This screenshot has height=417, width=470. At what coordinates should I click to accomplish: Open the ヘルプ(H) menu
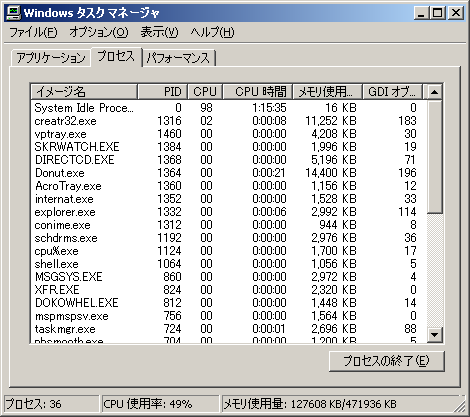(x=212, y=32)
